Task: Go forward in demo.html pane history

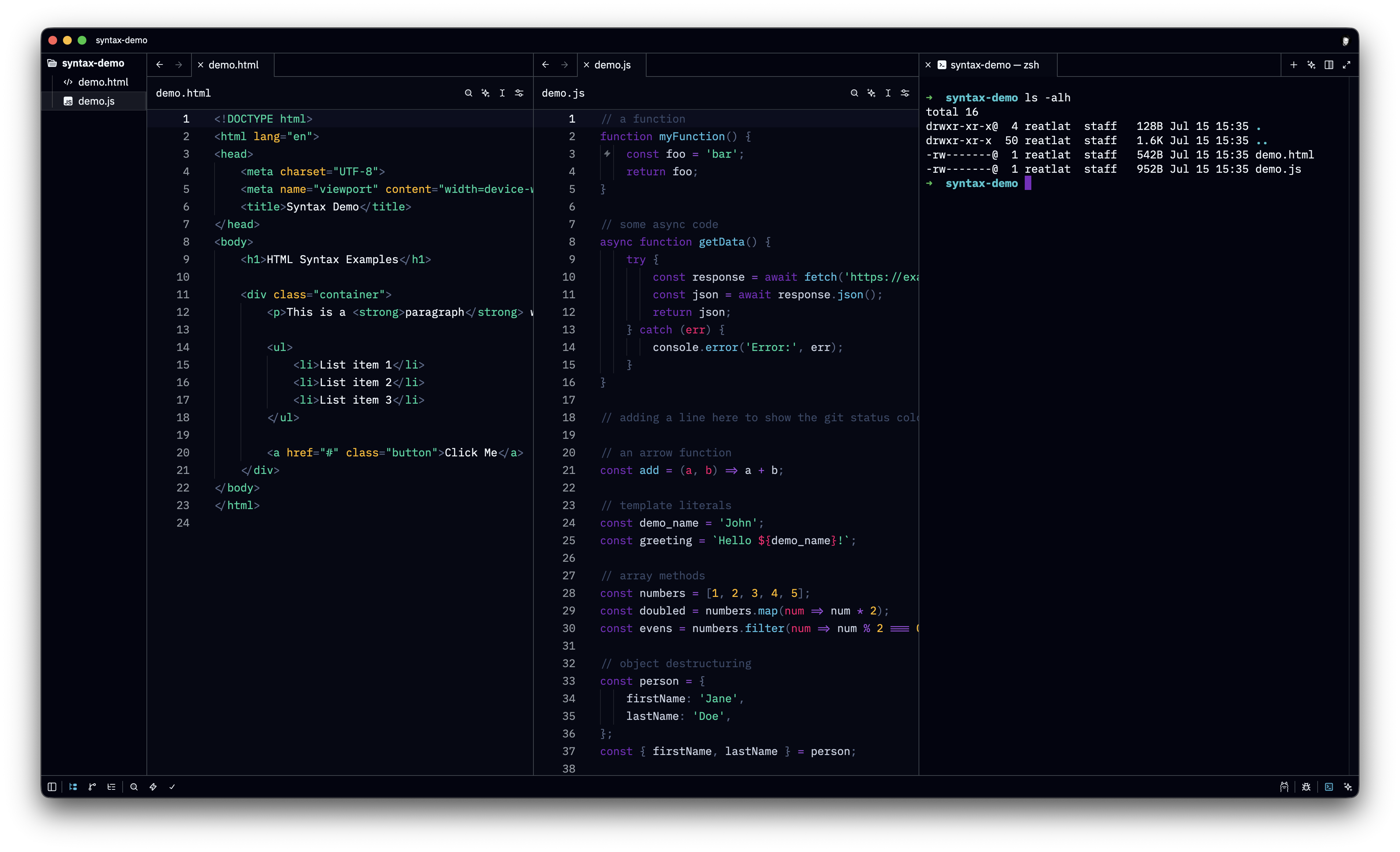Action: pos(178,65)
